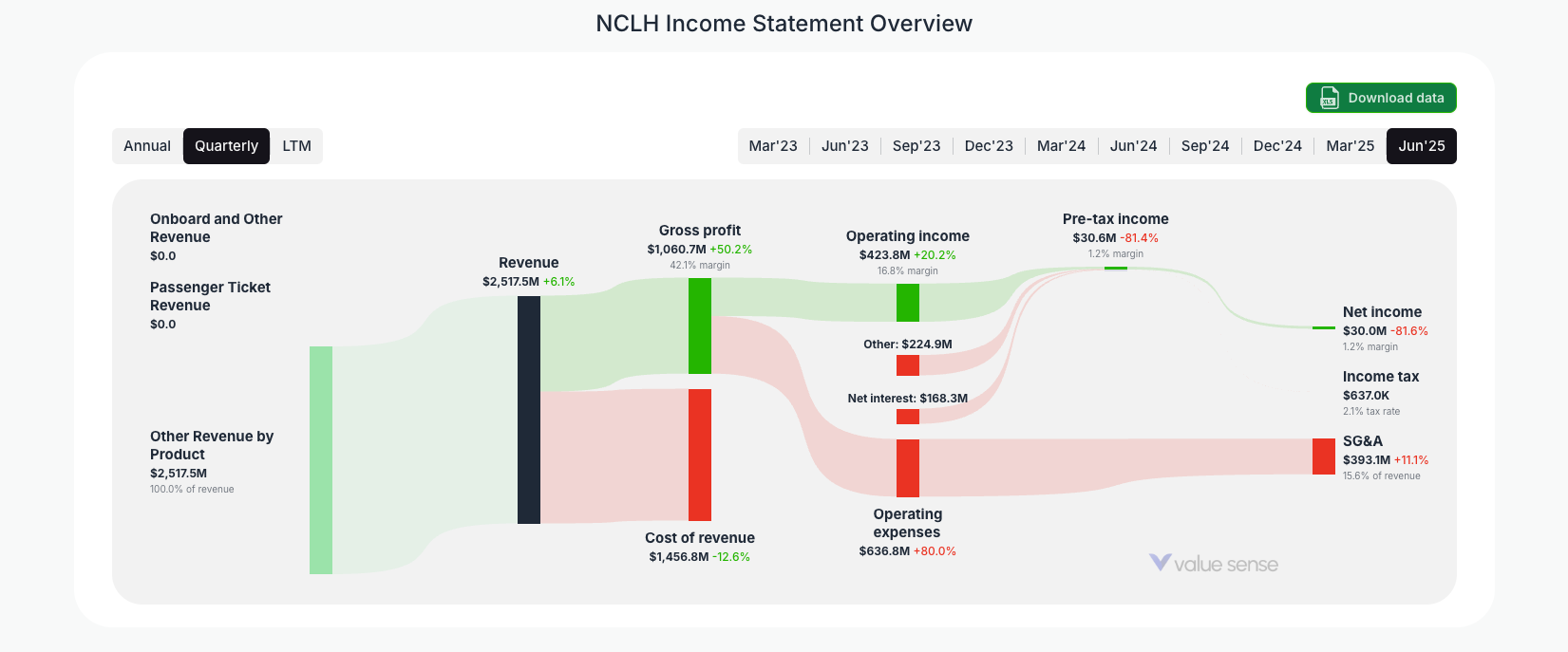1568x652 pixels.
Task: Select the Dec'24 quarter tab
Action: point(1277,145)
